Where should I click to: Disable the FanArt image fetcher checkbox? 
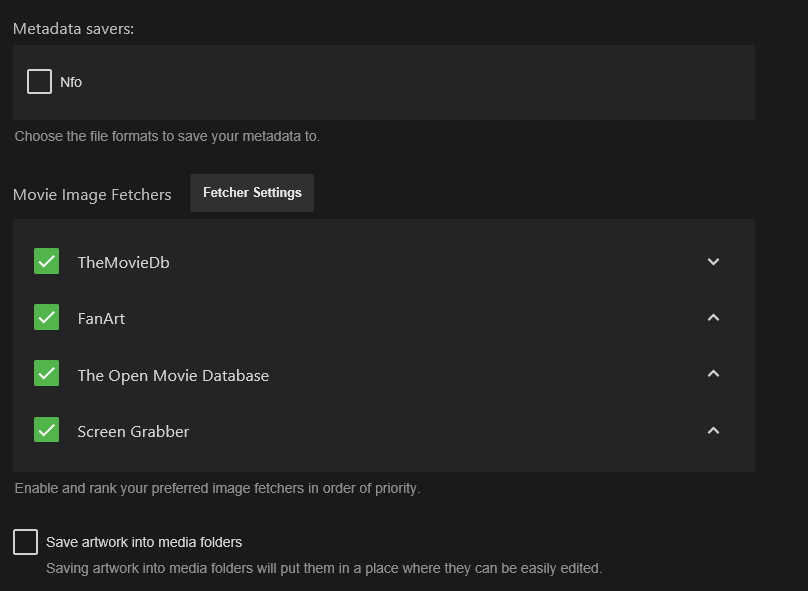click(x=47, y=318)
